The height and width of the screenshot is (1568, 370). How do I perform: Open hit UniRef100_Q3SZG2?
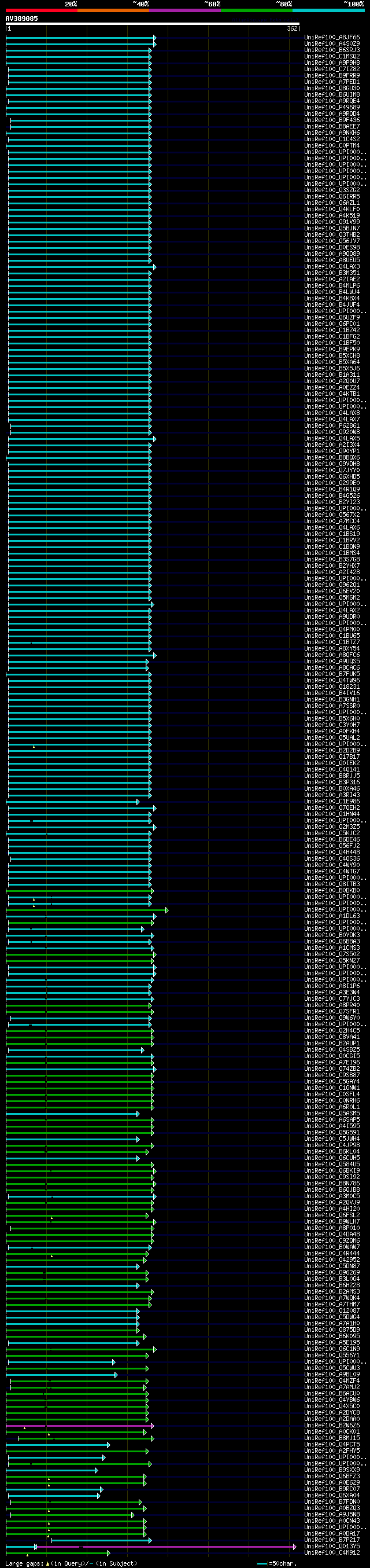tap(332, 190)
